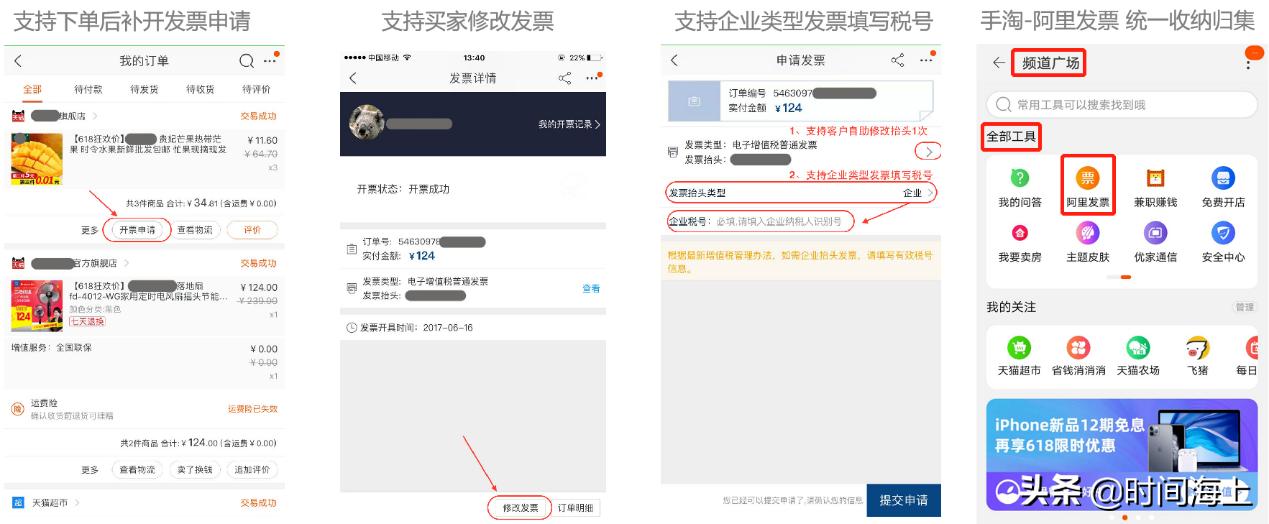Image resolution: width=1269 pixels, height=524 pixels.
Task: Tap share icon on 申请发票 screen
Action: (x=898, y=60)
